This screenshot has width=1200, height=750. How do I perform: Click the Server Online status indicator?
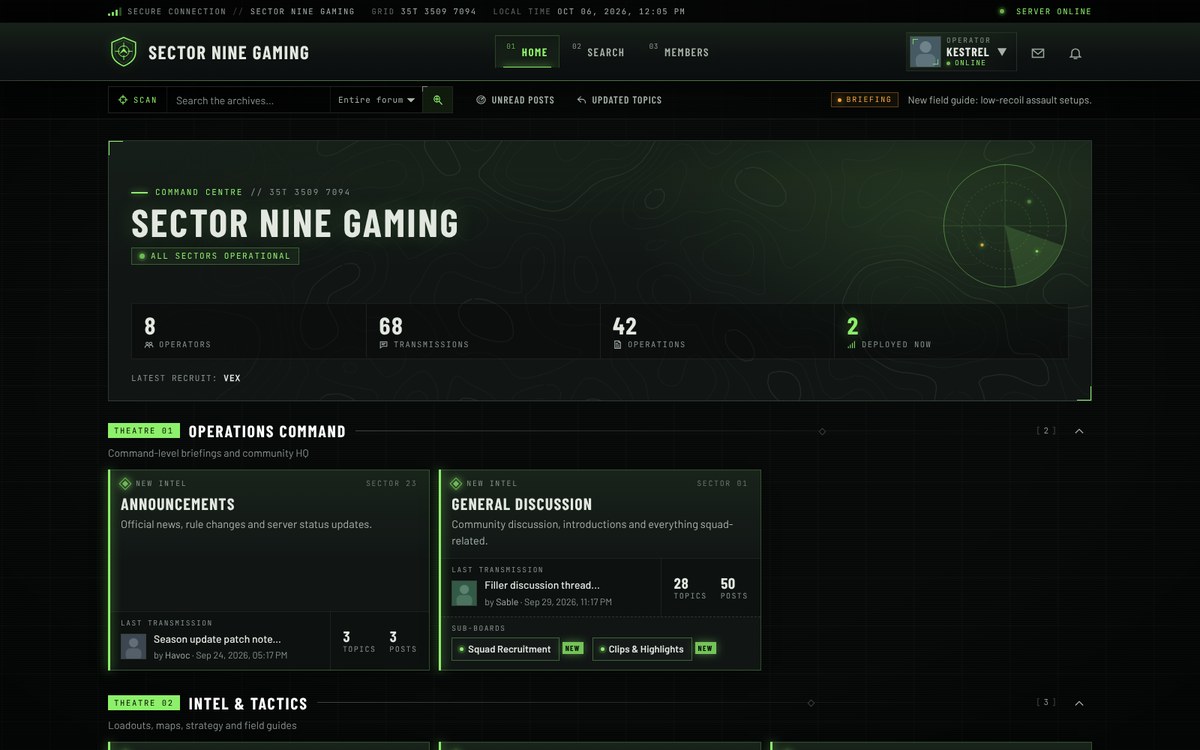tap(1045, 11)
